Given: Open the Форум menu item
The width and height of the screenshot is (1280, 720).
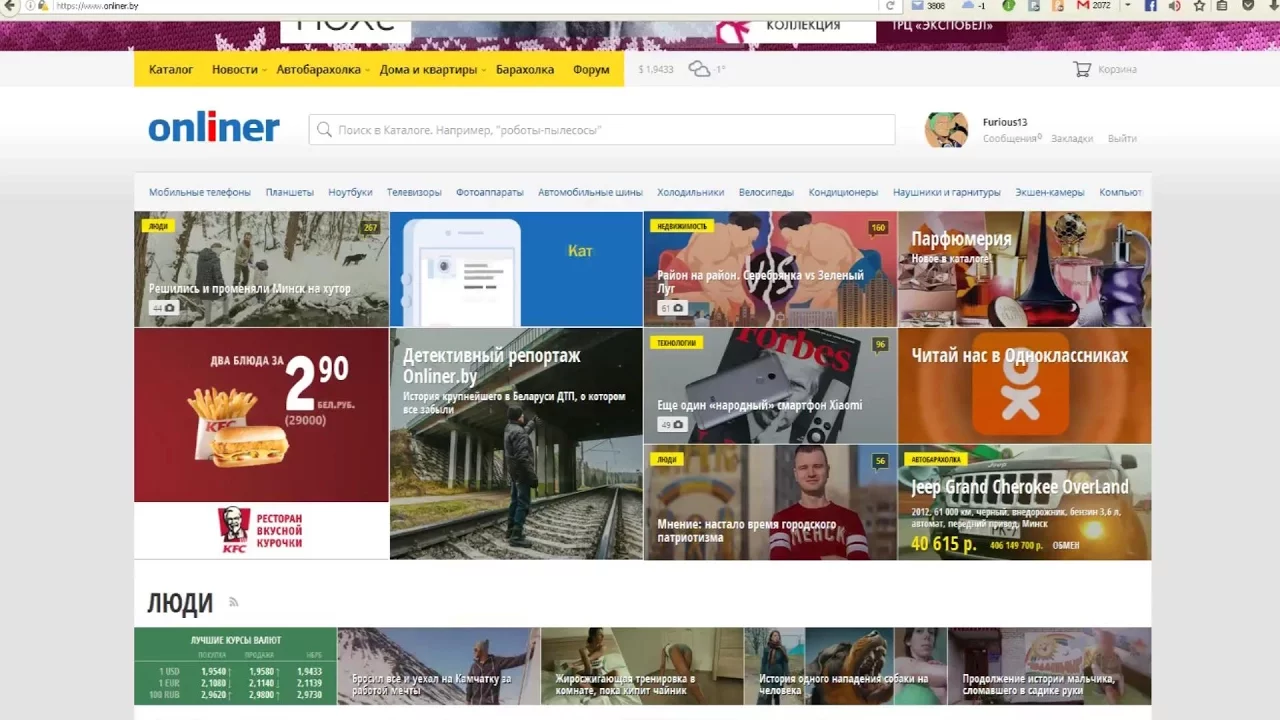Looking at the screenshot, I should point(591,69).
